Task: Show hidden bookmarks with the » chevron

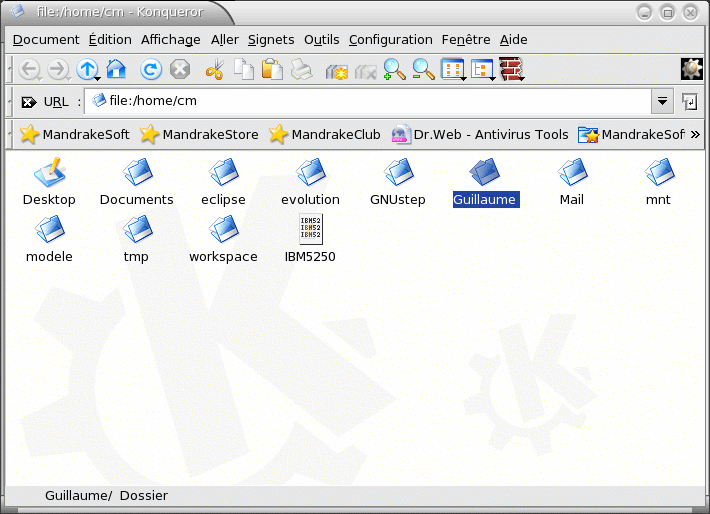Action: pyautogui.click(x=695, y=135)
